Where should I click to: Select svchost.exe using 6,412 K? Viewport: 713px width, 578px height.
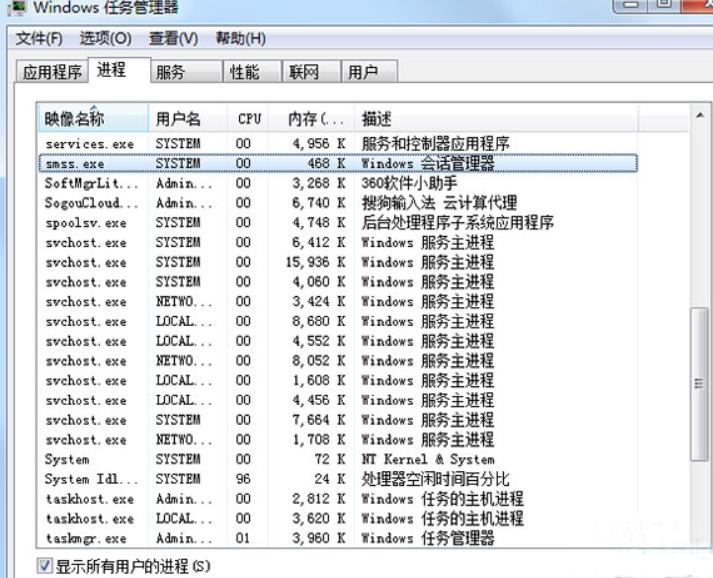pyautogui.click(x=338, y=242)
